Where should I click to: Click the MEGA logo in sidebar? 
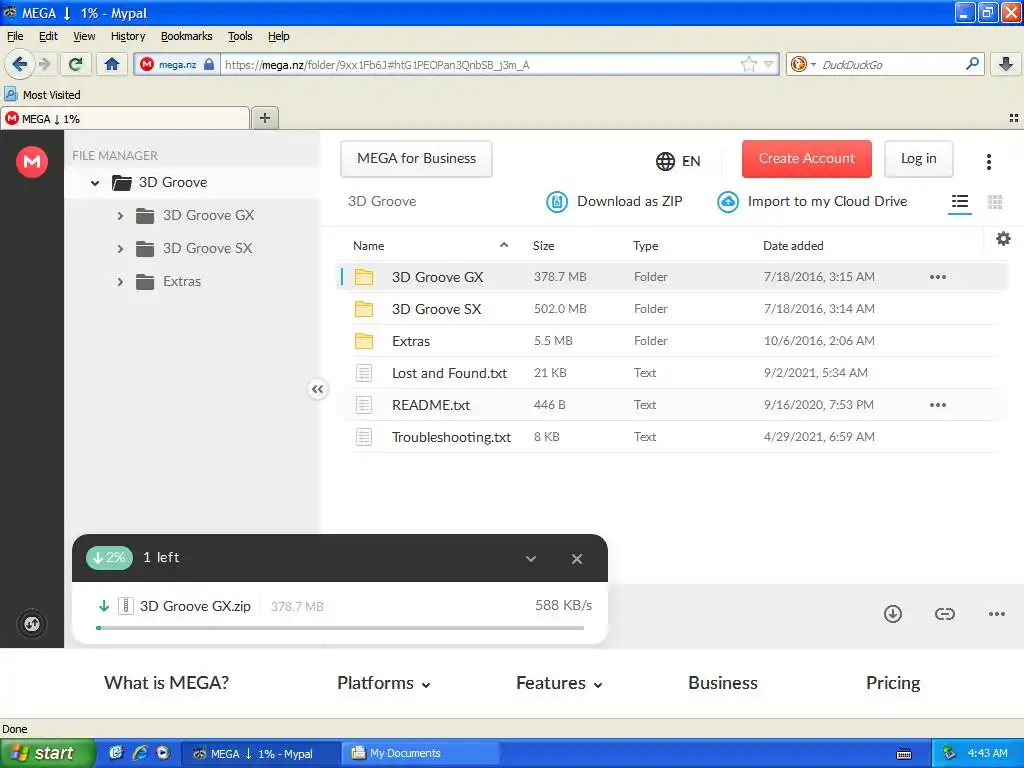[x=31, y=161]
